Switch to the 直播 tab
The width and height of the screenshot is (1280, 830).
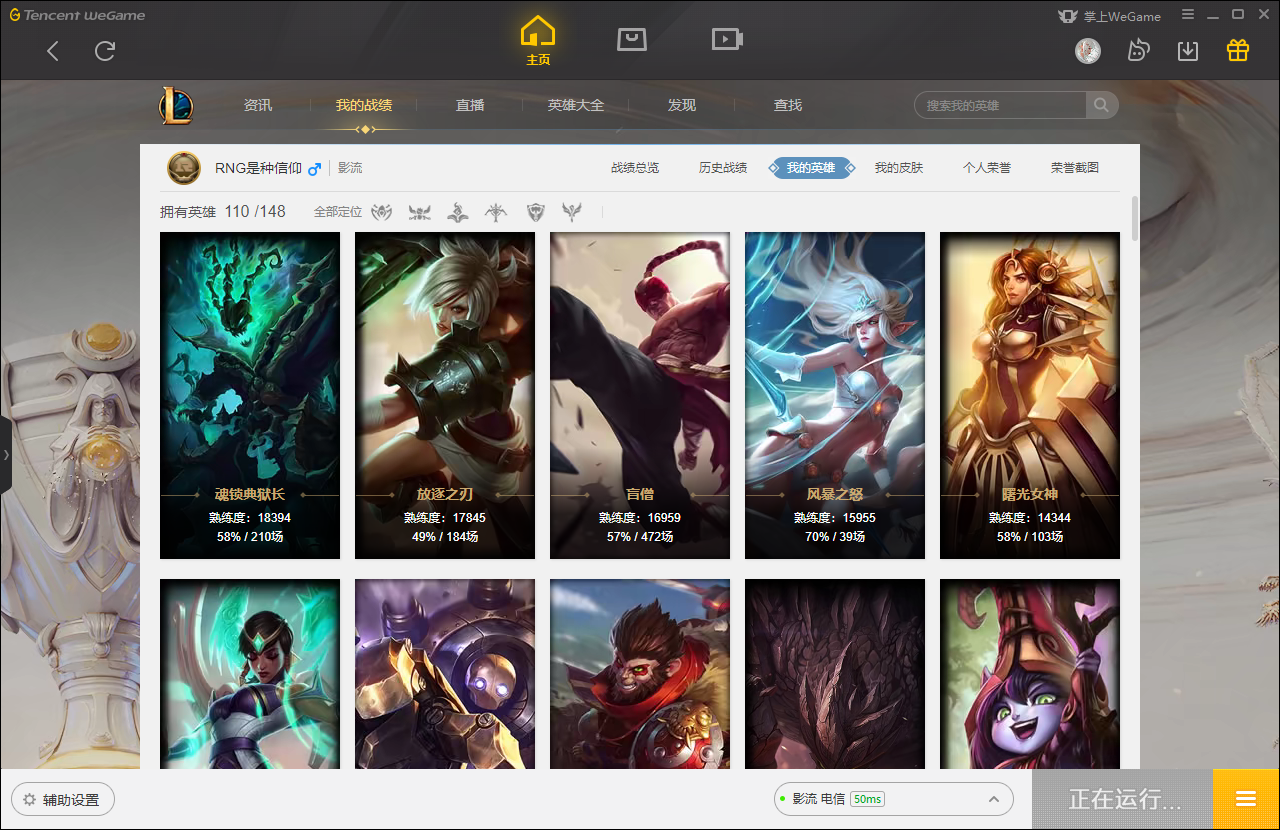(x=470, y=105)
